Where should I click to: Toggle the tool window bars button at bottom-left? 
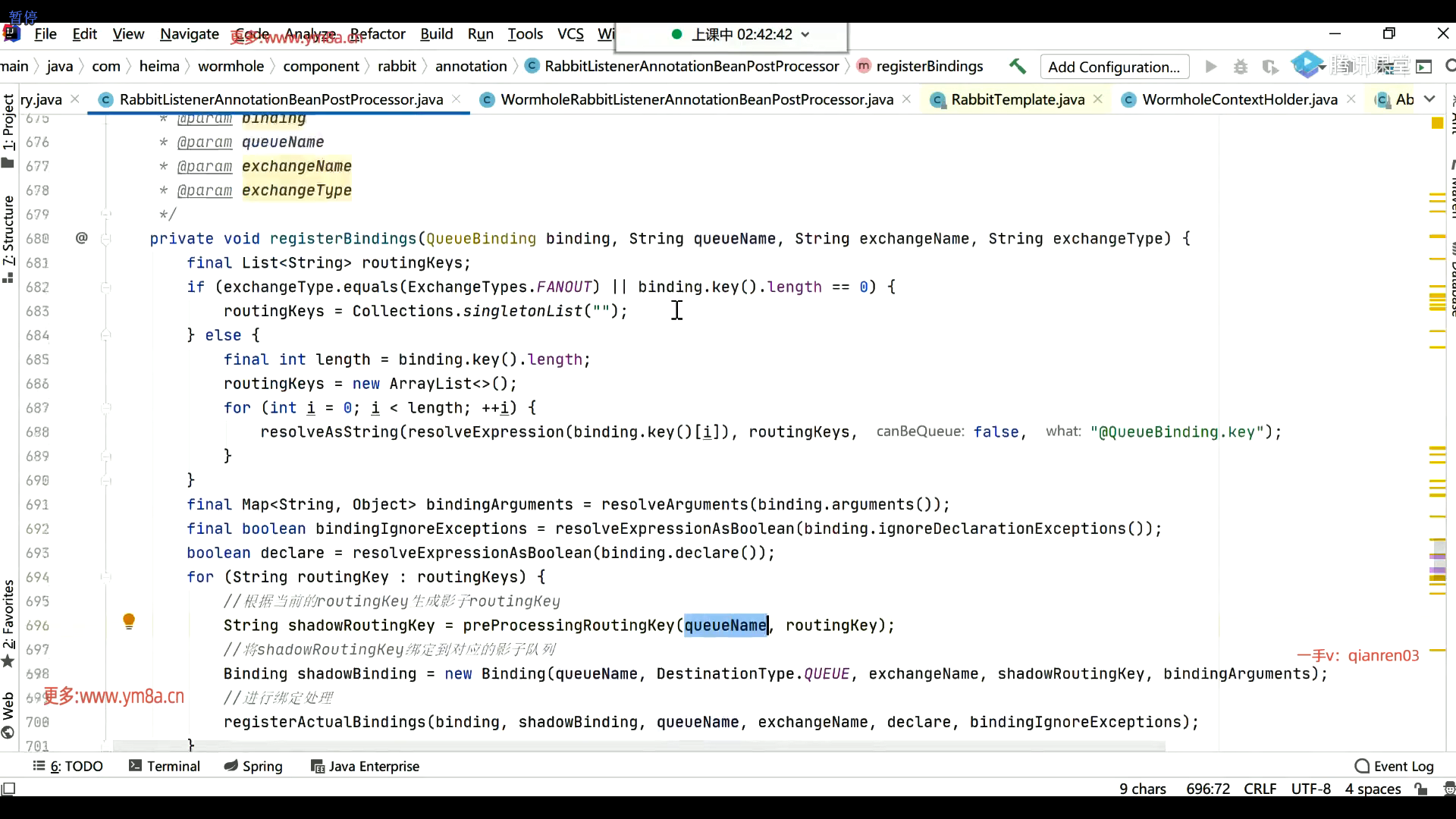[8, 789]
